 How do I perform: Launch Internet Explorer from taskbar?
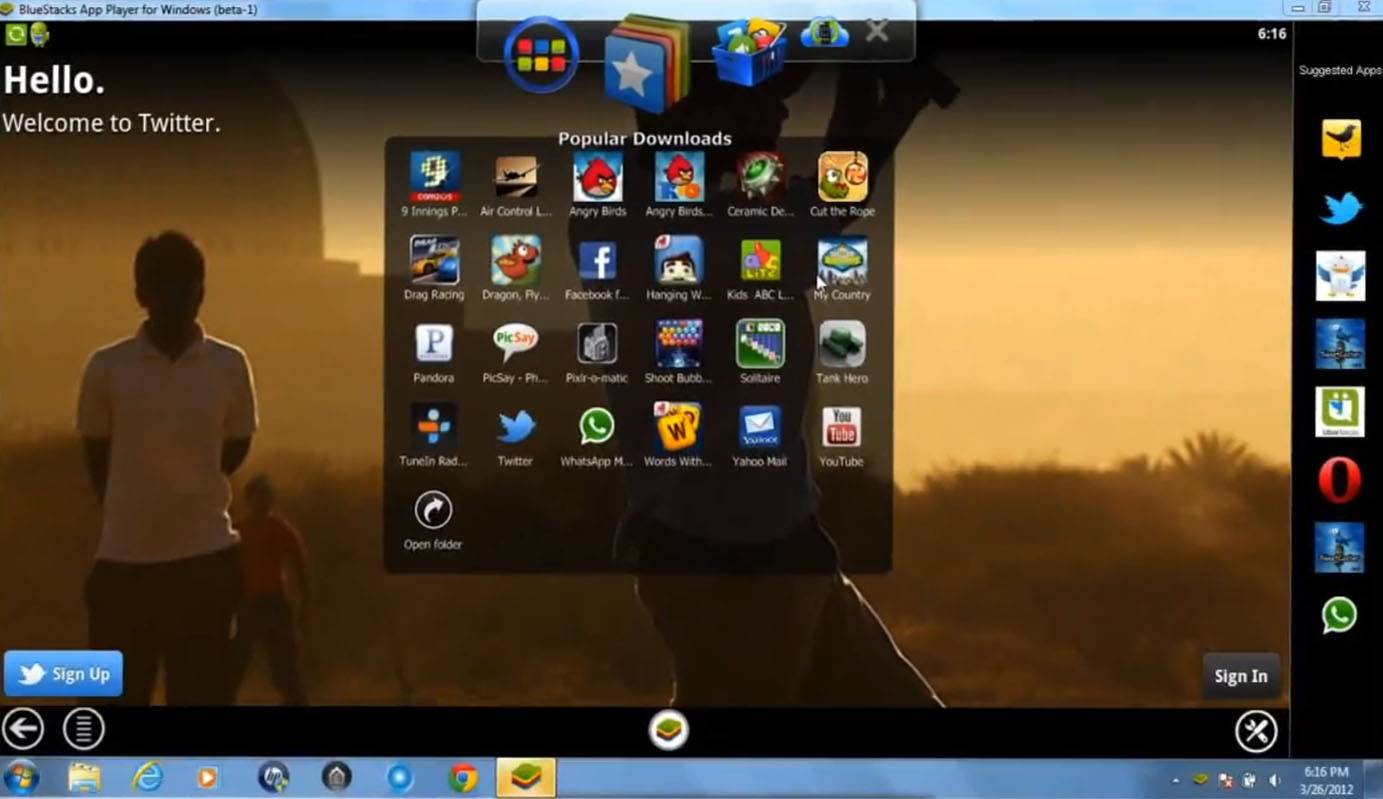point(148,777)
